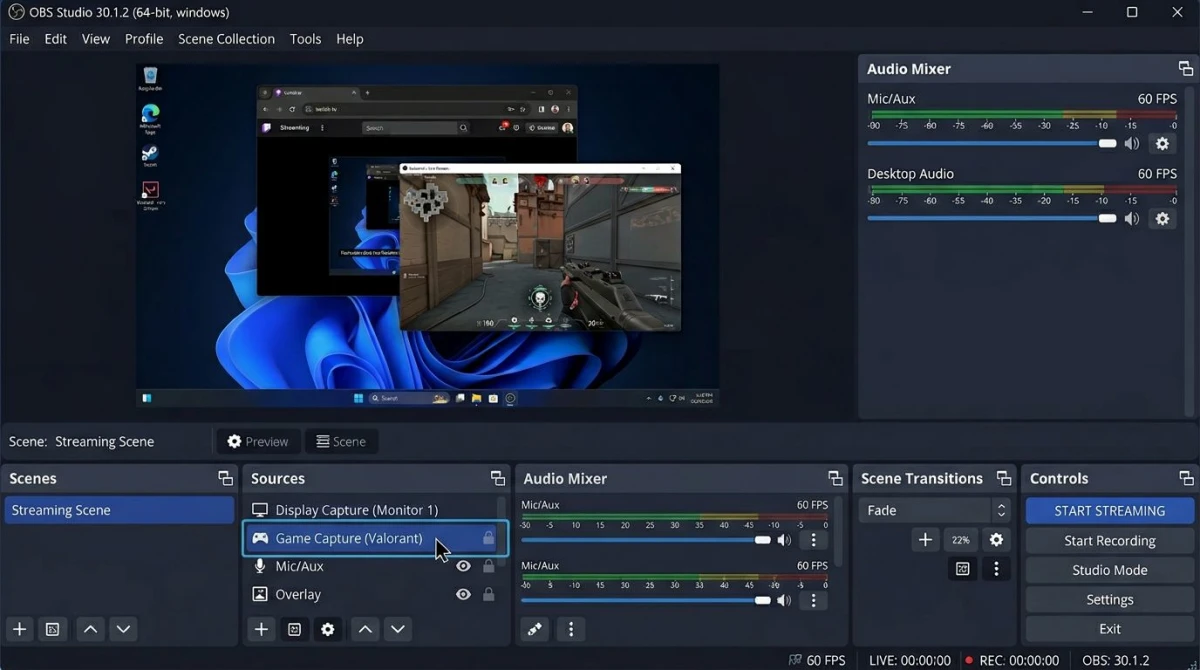Open Mic/Aux gear in large Audio Mixer
Viewport: 1200px width, 670px height.
pos(1162,144)
